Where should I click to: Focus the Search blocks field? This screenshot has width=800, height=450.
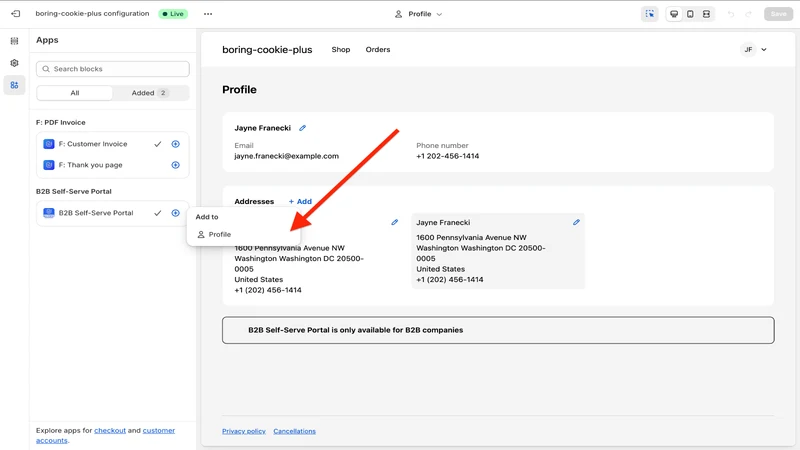coord(113,69)
